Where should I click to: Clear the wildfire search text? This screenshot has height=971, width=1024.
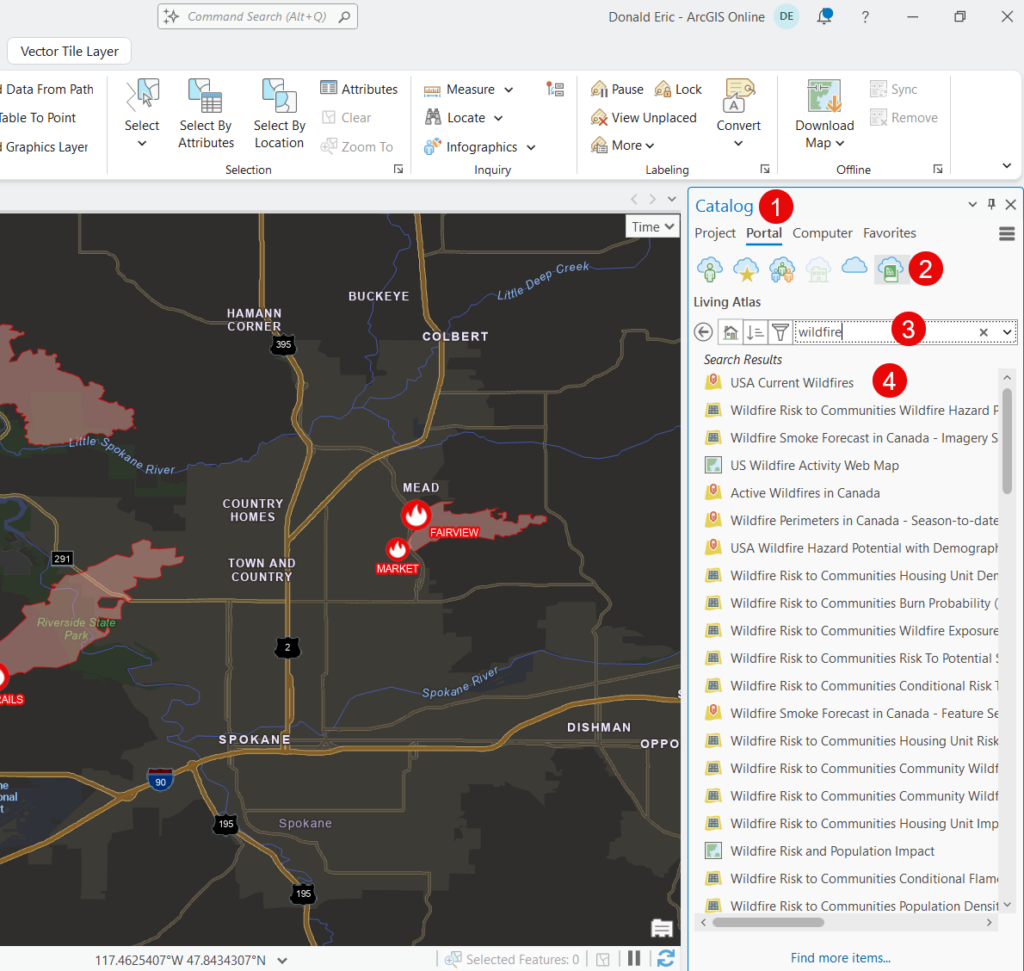[984, 332]
